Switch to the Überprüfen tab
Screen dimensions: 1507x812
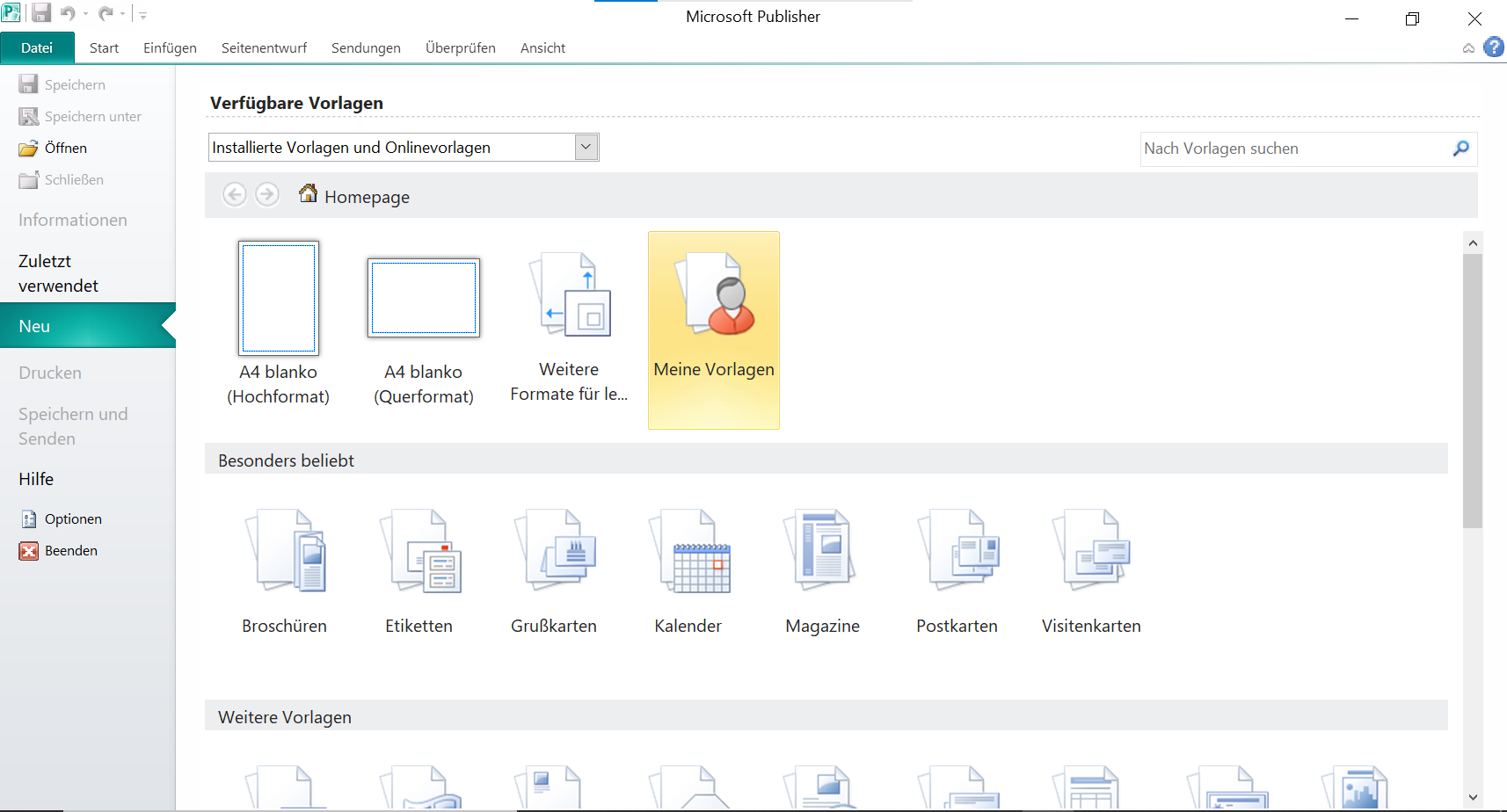tap(461, 47)
